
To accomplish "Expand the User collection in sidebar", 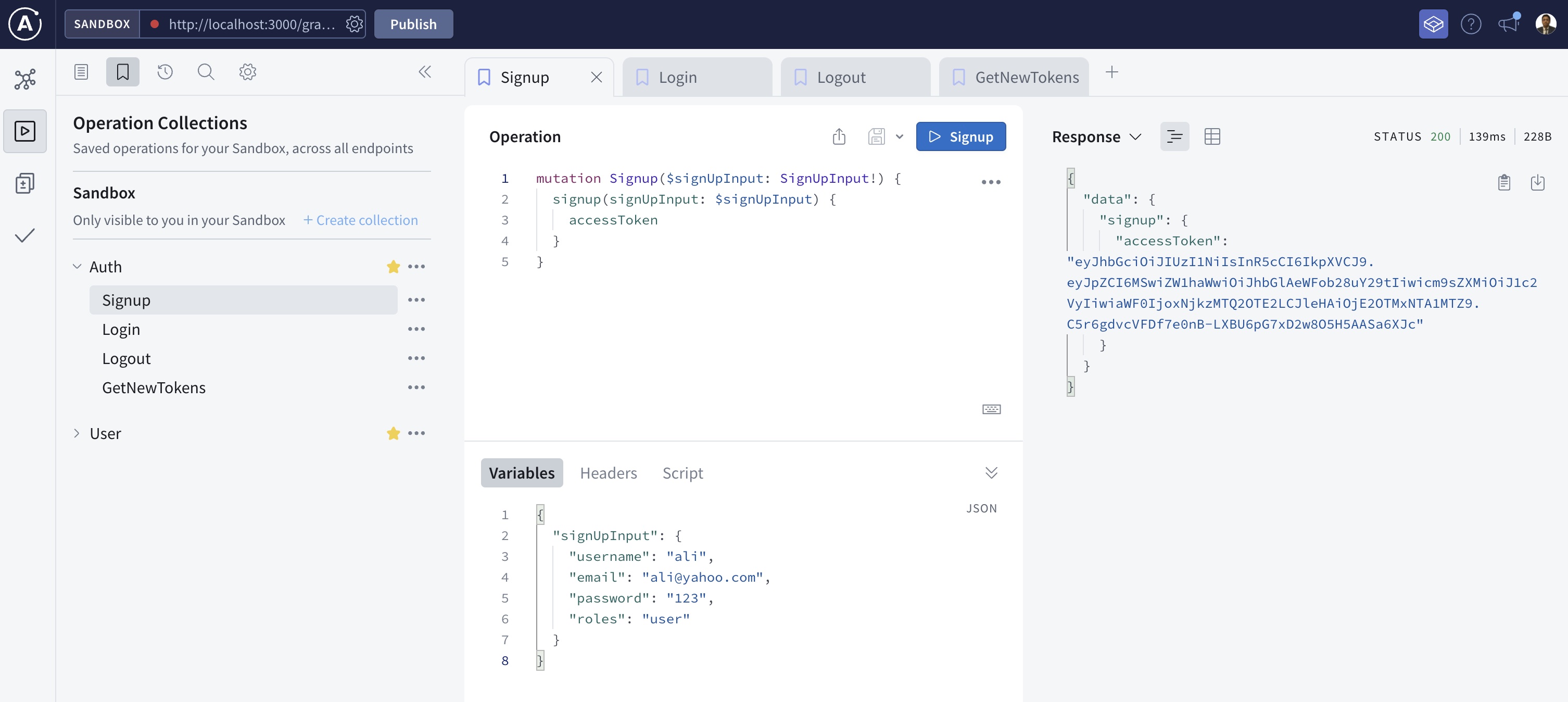I will coord(77,434).
